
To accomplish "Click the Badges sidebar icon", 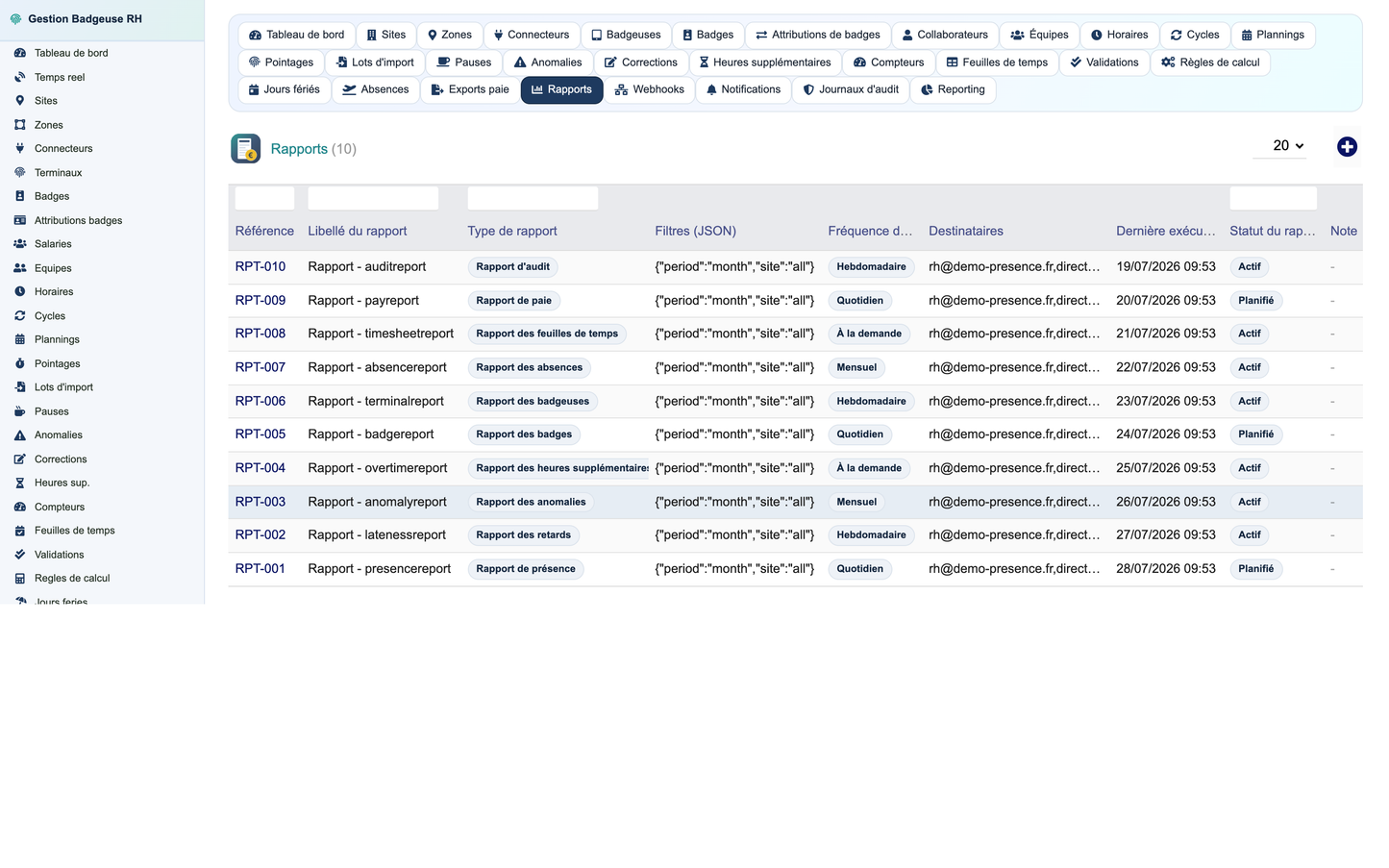I will tap(19, 196).
